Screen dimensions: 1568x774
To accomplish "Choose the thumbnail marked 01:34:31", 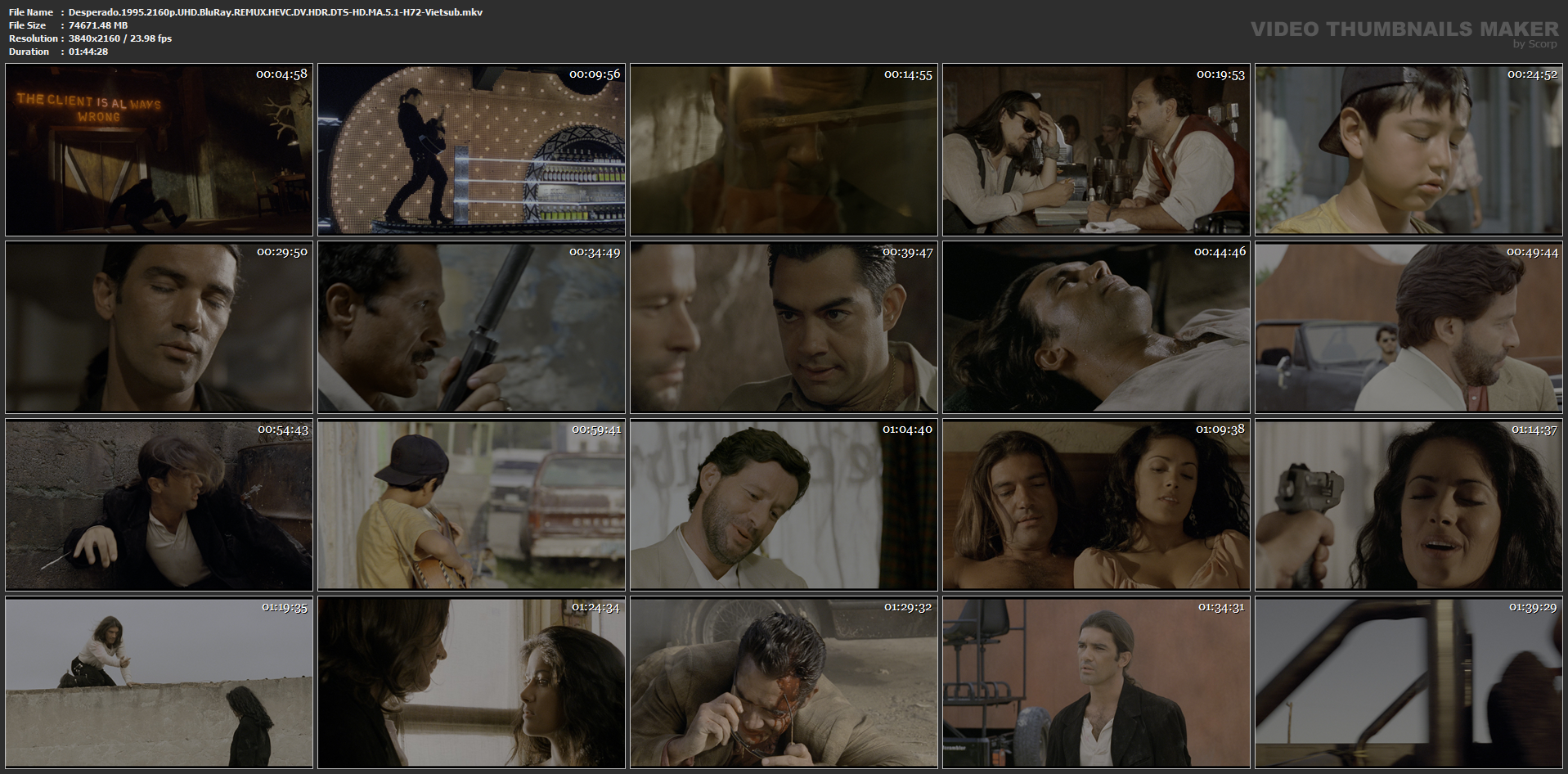I will coord(1096,682).
